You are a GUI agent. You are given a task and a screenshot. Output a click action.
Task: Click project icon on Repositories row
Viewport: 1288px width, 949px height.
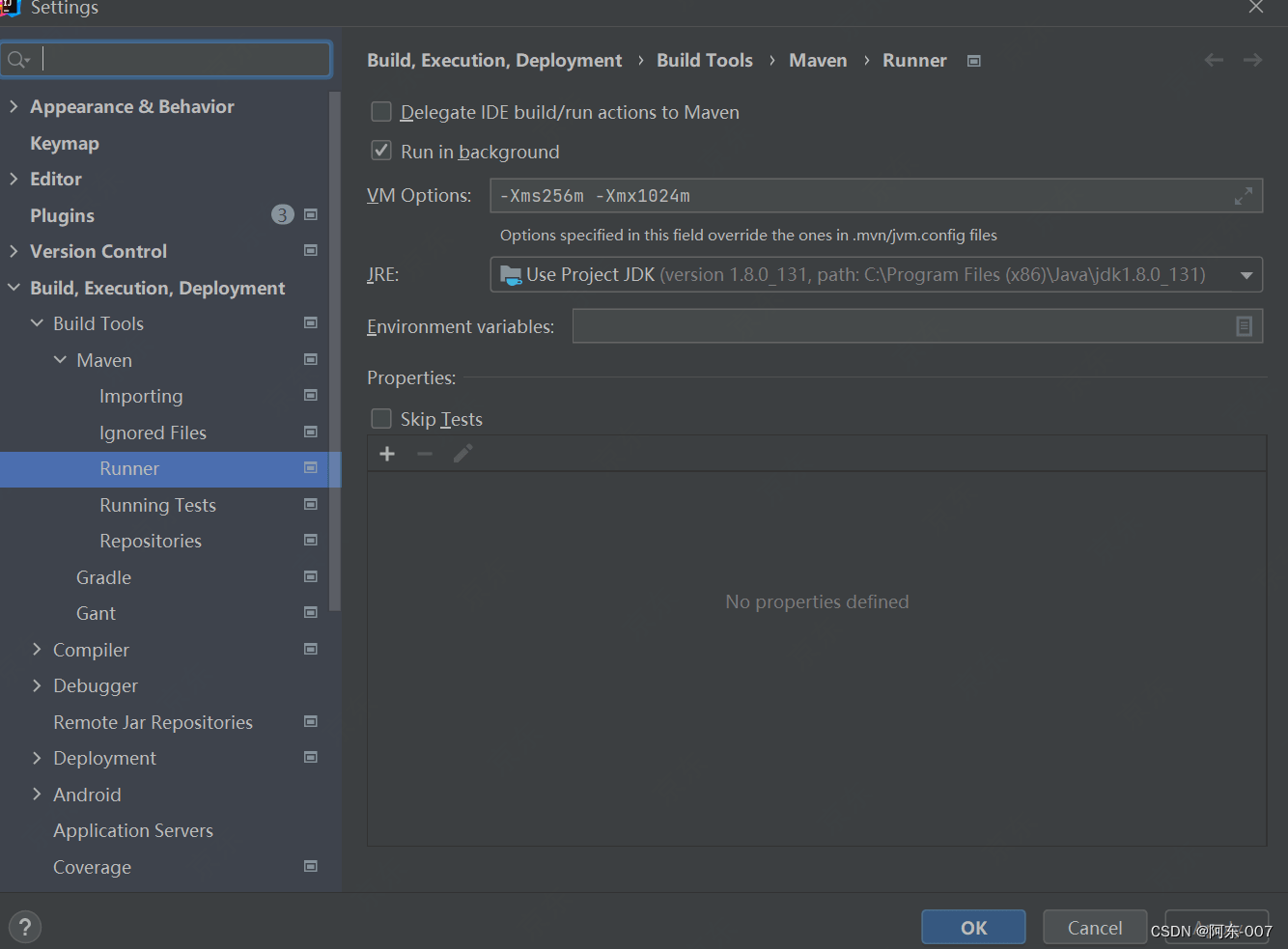coord(311,540)
